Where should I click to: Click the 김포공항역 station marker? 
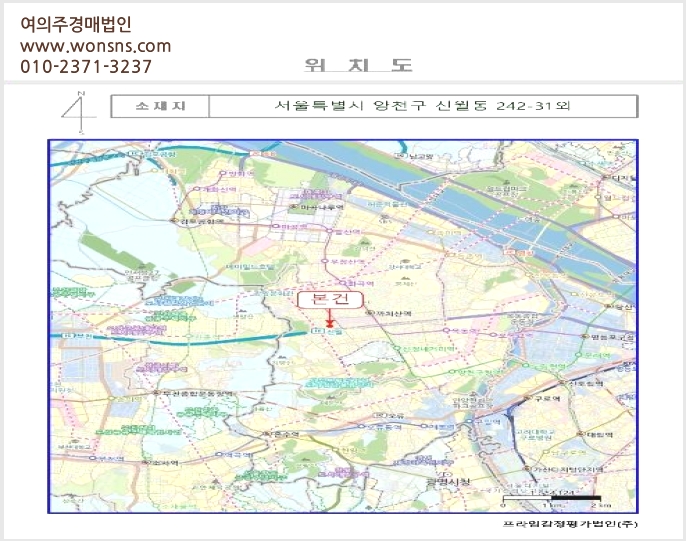175,221
